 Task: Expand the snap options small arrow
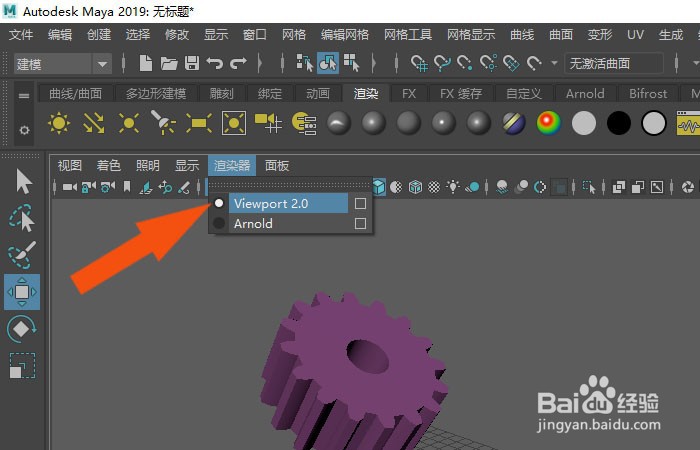click(554, 63)
